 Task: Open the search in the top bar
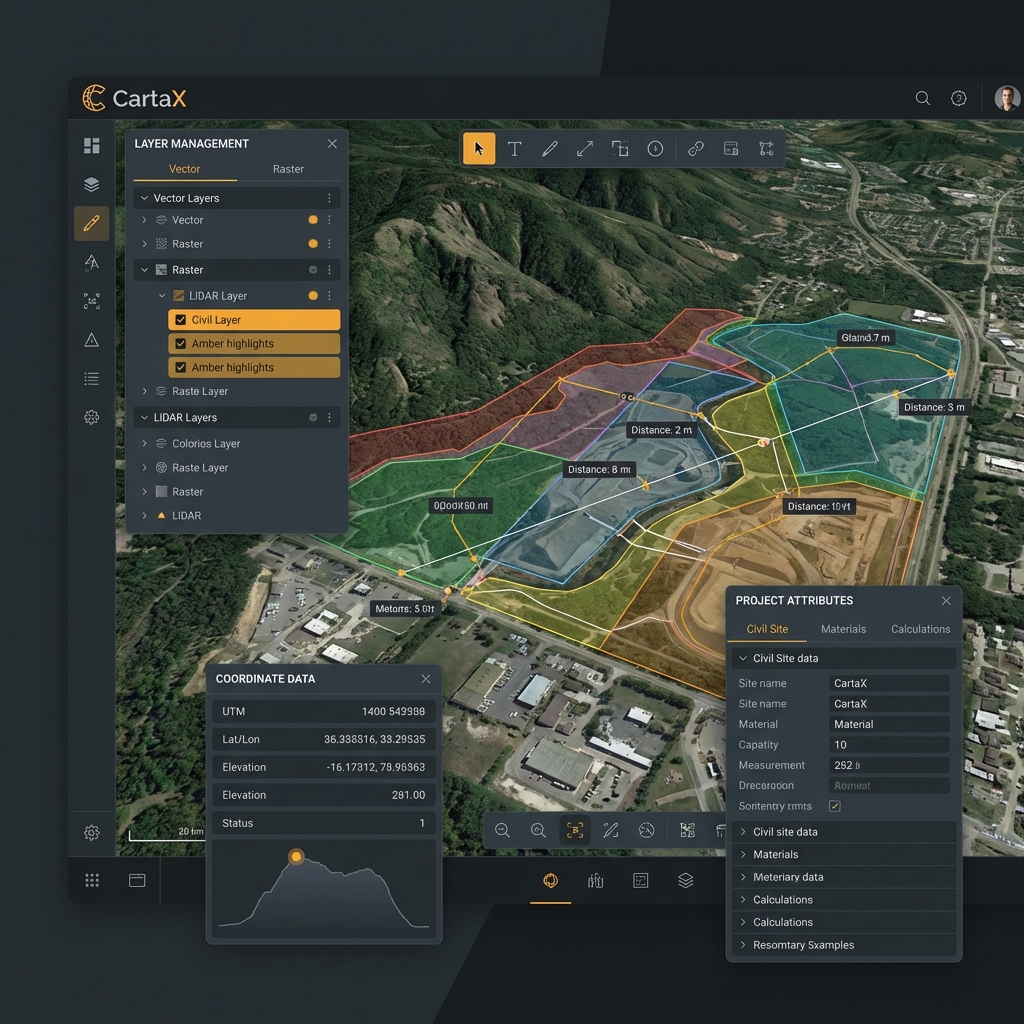point(922,98)
